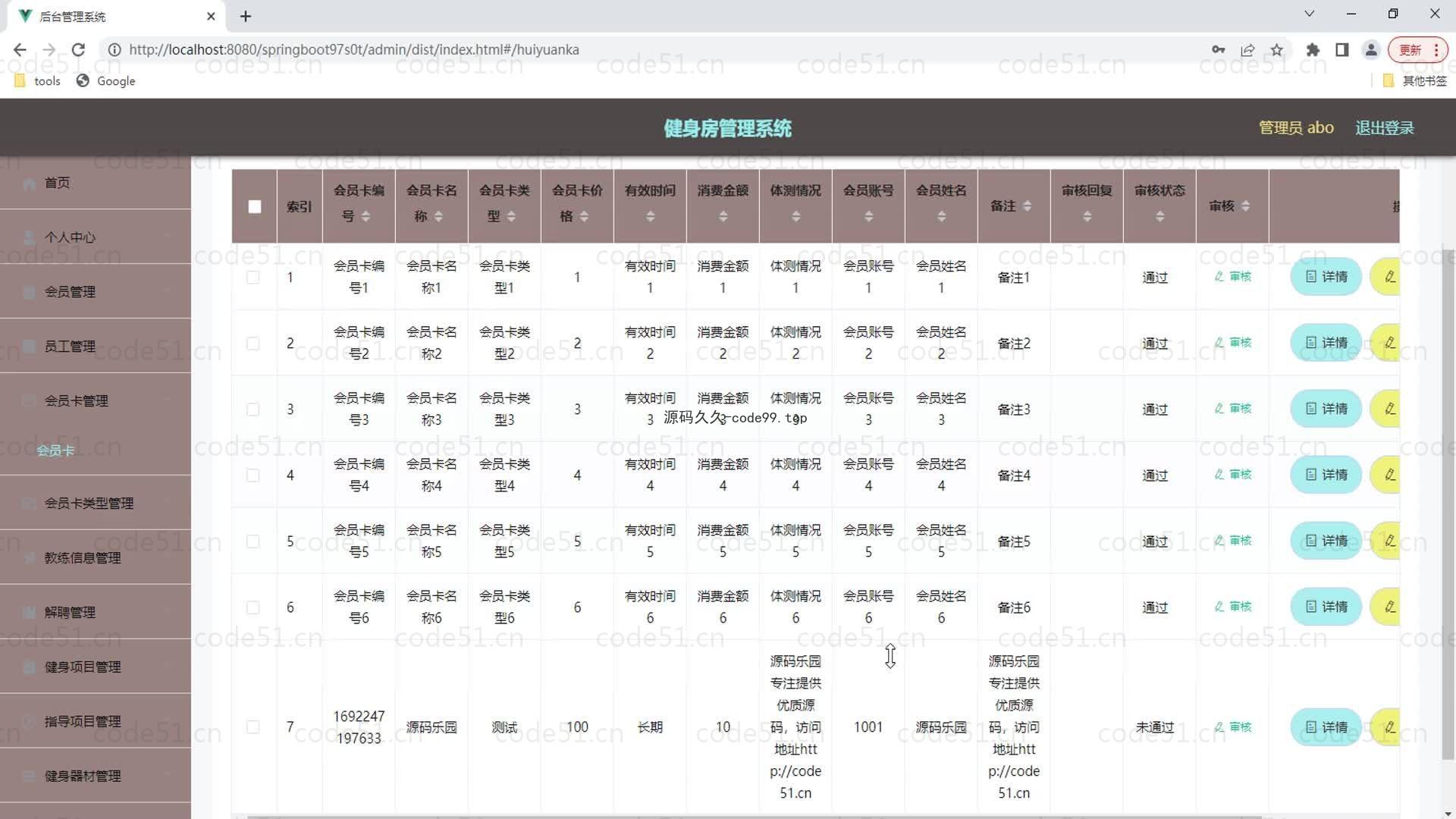Focus the browser address bar URL
Image resolution: width=1456 pixels, height=819 pixels.
click(x=353, y=50)
